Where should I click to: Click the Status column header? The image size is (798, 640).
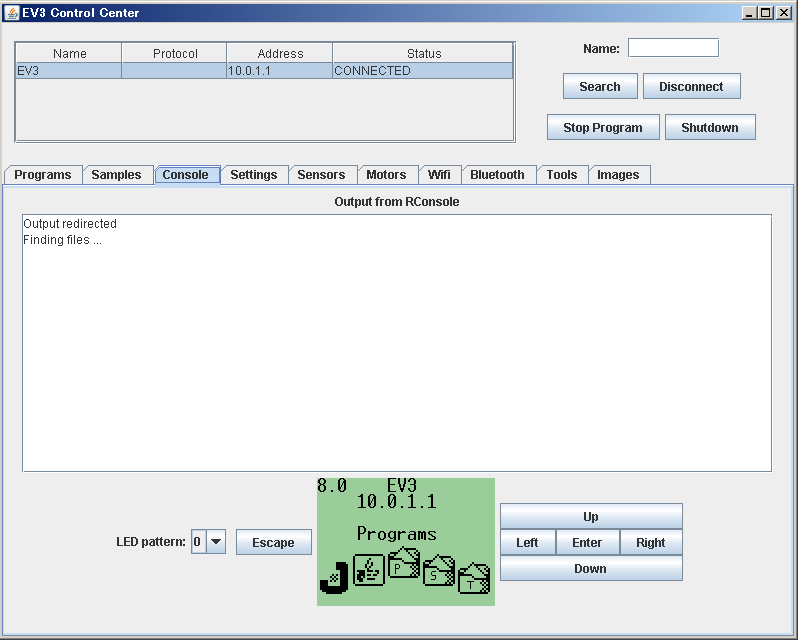(423, 53)
